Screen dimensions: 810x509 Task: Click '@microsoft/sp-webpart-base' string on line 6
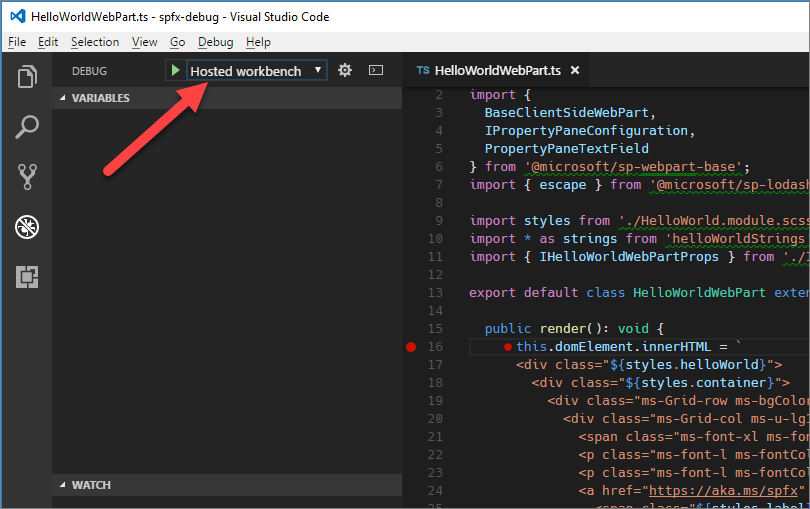click(633, 167)
